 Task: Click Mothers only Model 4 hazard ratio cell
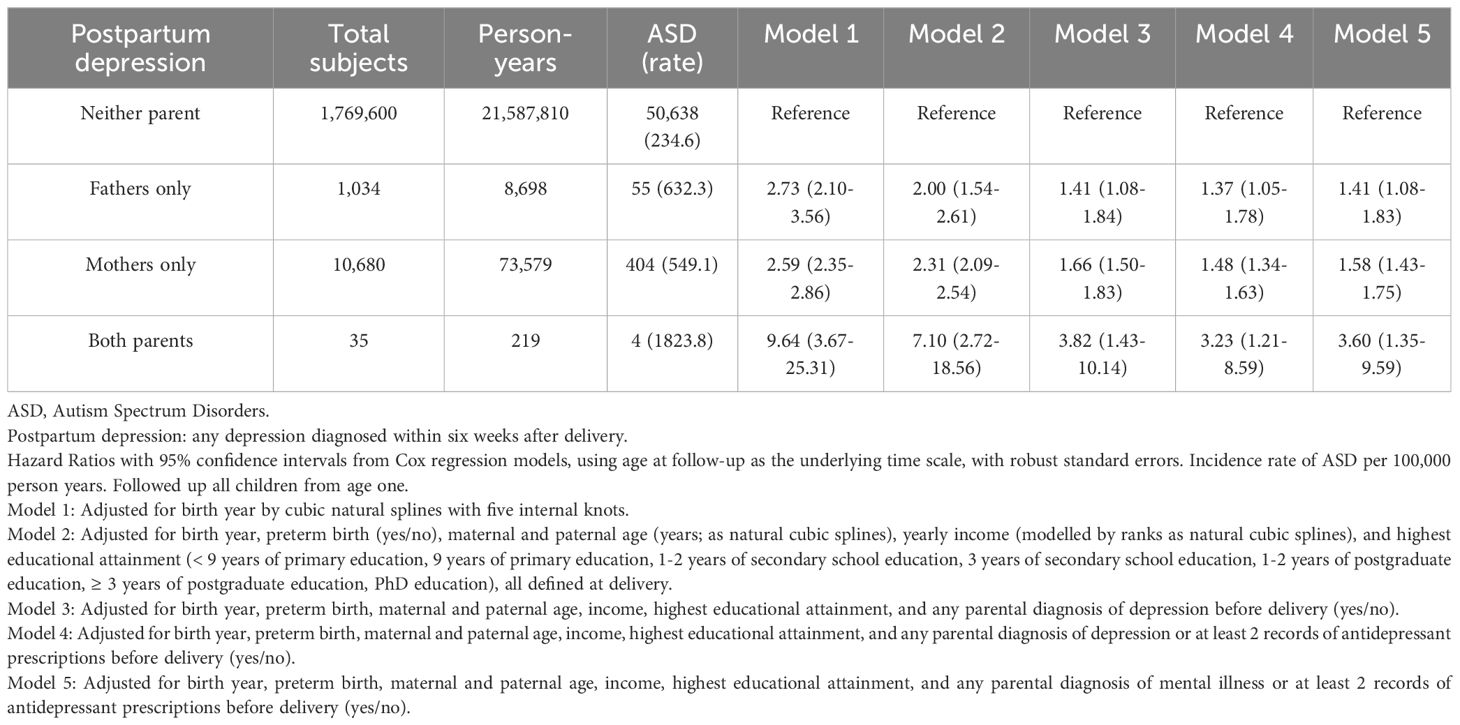(1244, 278)
